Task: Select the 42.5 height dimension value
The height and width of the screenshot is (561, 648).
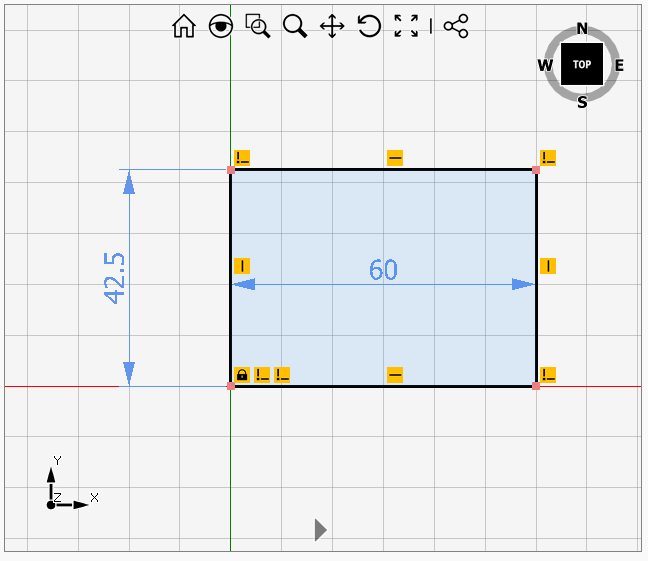Action: click(x=114, y=277)
